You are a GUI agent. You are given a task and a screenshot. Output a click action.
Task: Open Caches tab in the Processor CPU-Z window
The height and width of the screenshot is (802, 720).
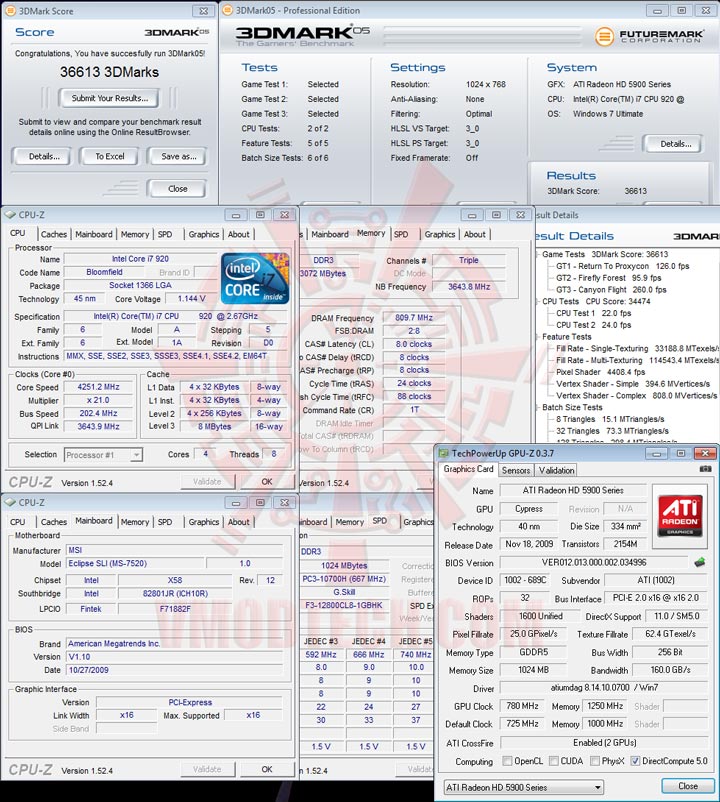54,234
